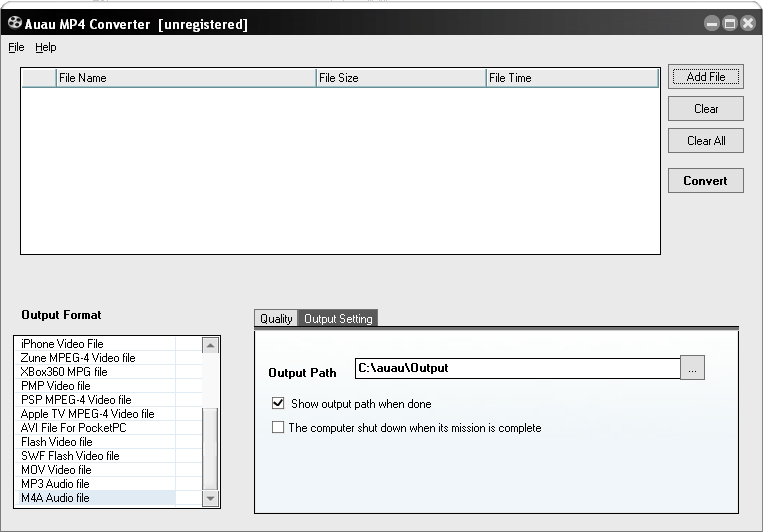Click the Add File button
The height and width of the screenshot is (532, 763).
(x=706, y=76)
